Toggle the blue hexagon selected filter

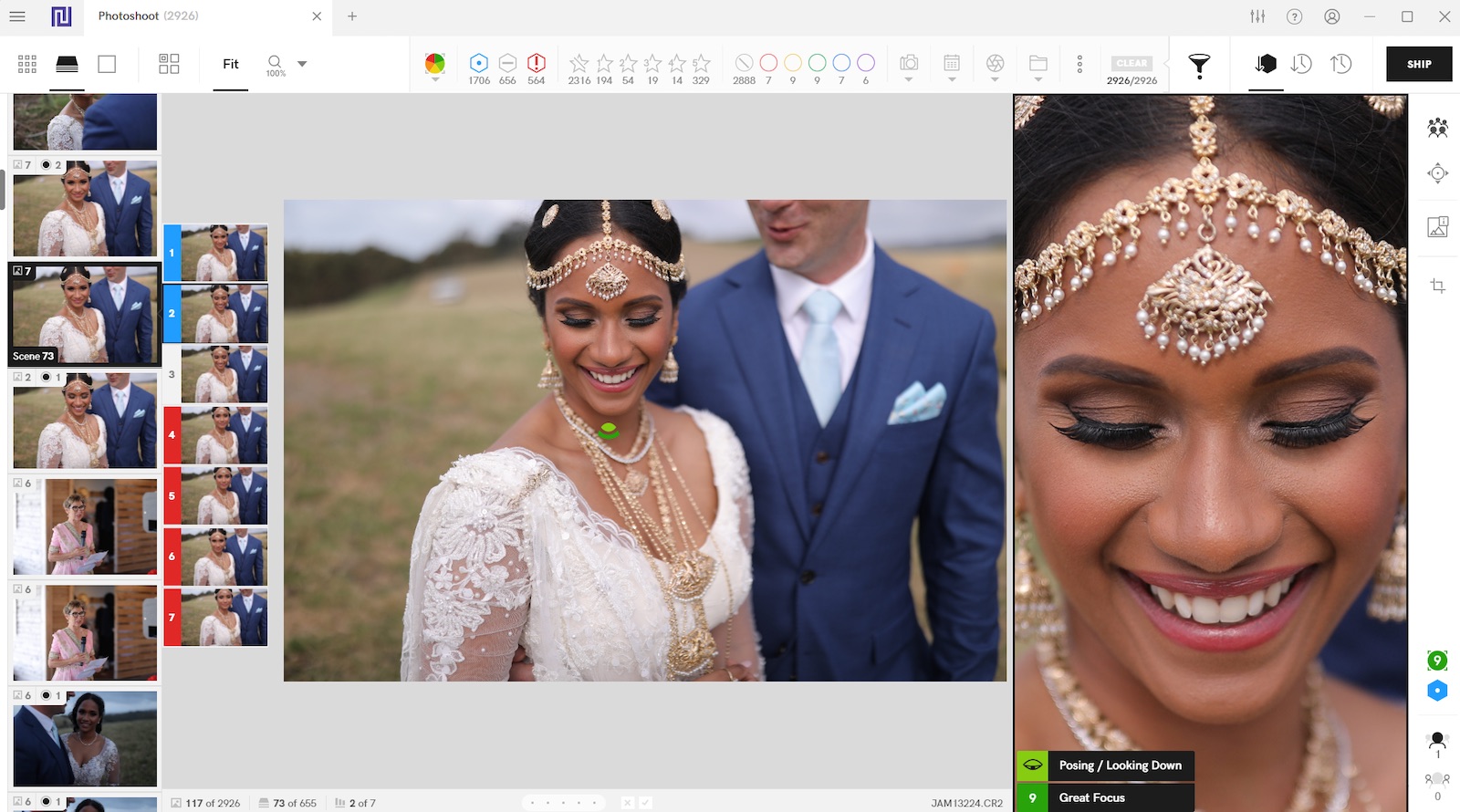point(479,63)
